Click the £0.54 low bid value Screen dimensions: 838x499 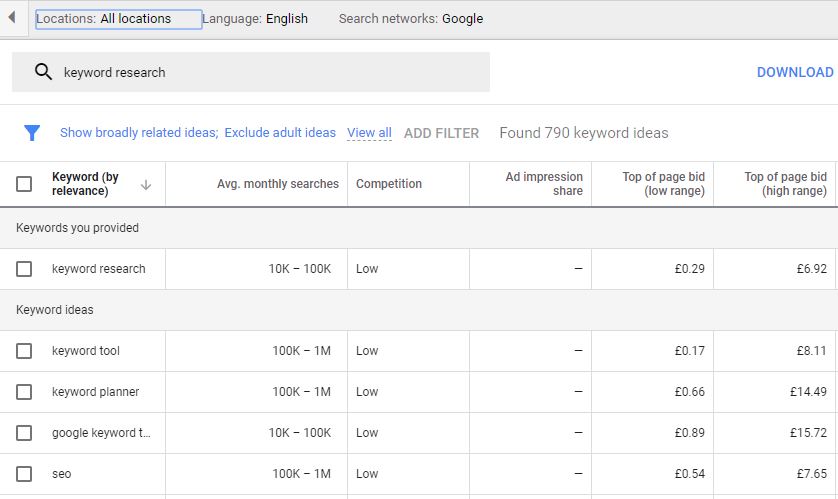pos(689,474)
